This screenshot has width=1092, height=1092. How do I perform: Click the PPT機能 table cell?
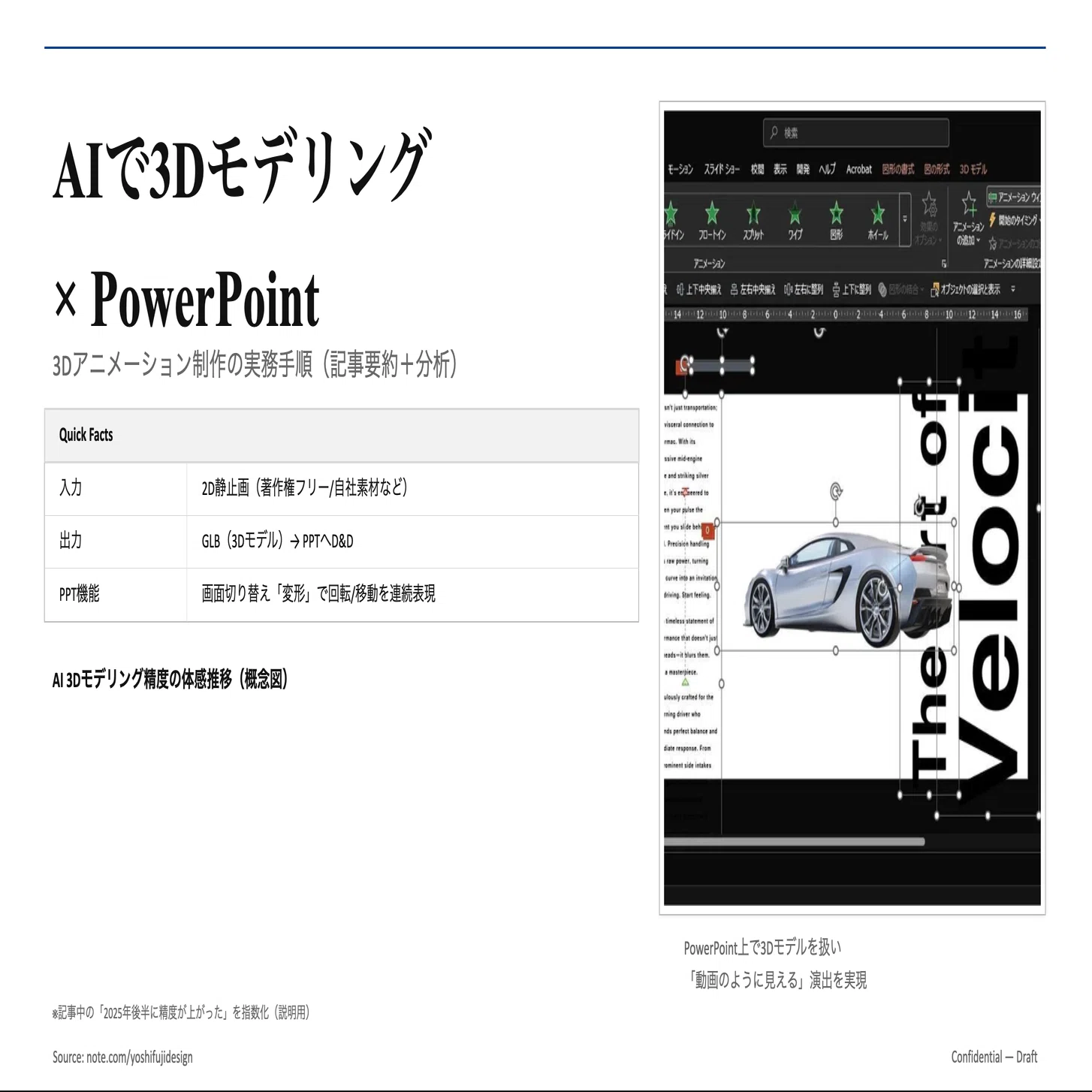pos(116,595)
